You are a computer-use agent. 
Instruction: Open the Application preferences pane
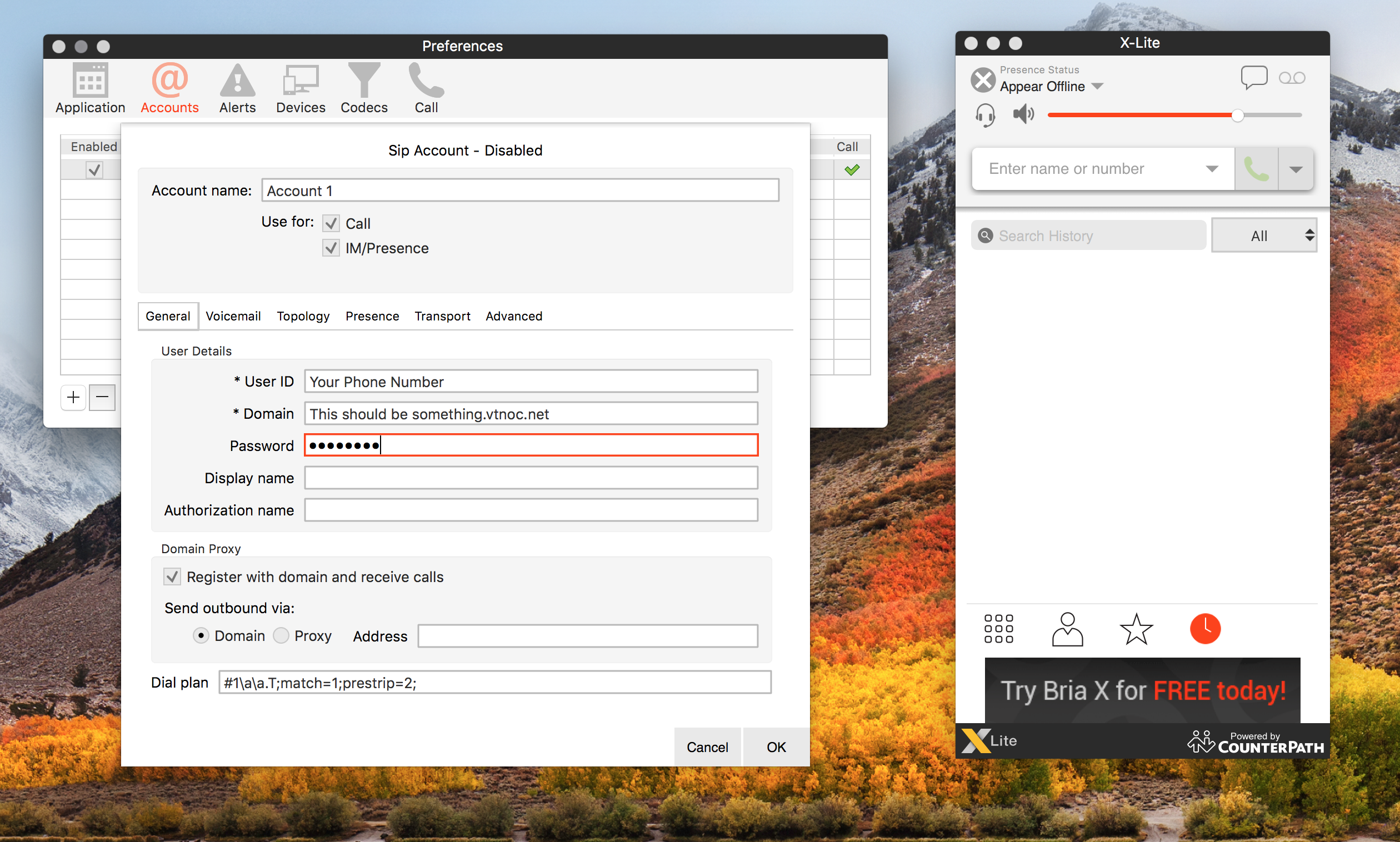[x=90, y=88]
